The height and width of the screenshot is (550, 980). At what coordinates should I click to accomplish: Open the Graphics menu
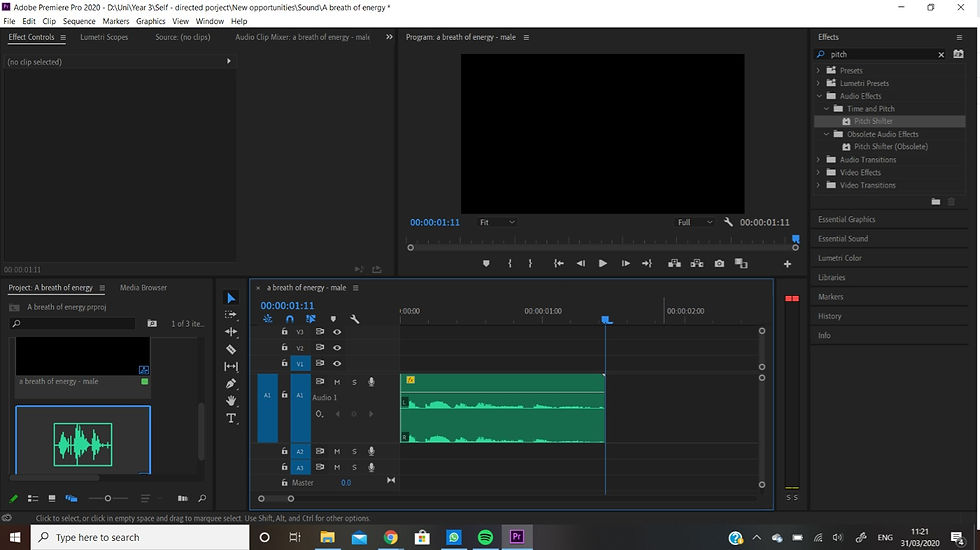[x=151, y=21]
